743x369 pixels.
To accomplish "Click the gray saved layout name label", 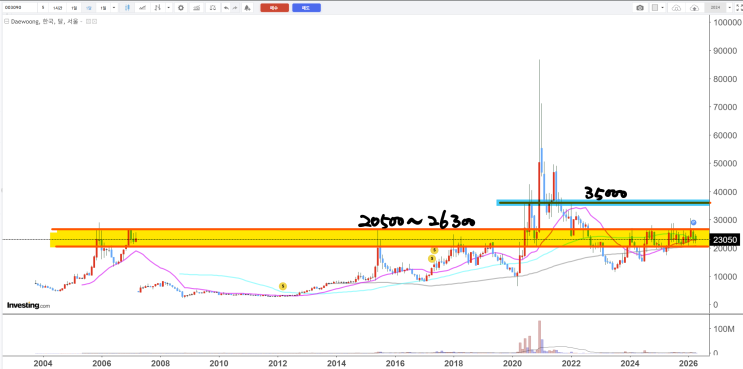I will 715,8.
